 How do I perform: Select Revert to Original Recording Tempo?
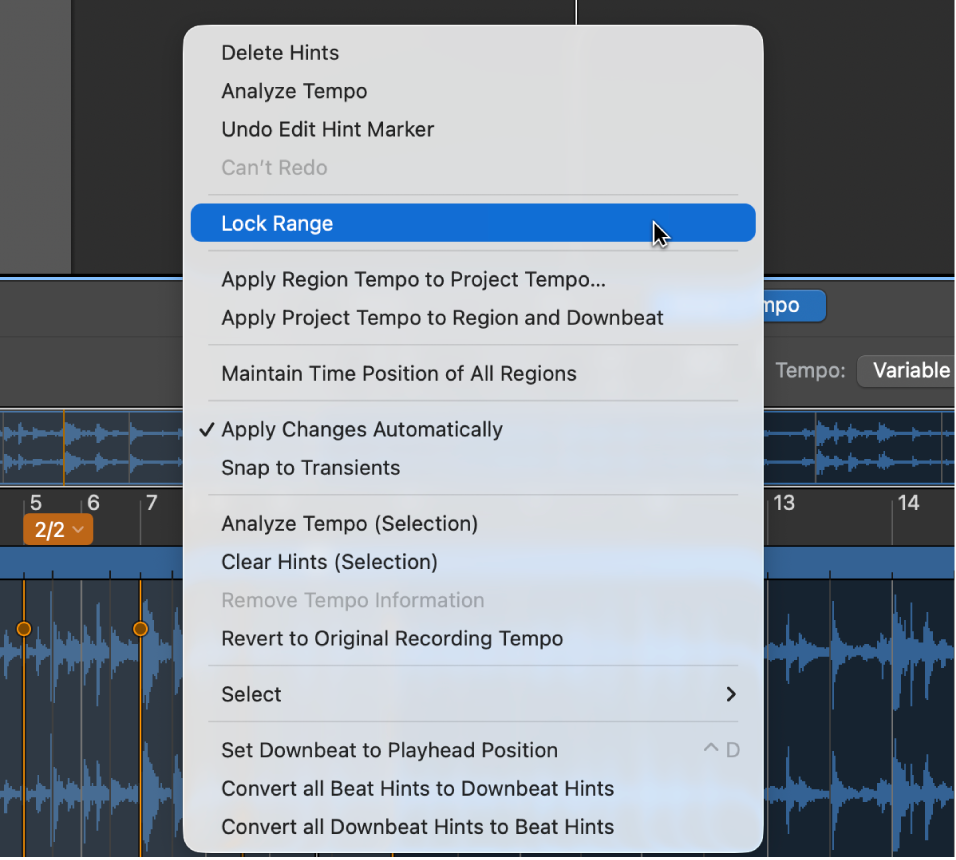pyautogui.click(x=473, y=639)
